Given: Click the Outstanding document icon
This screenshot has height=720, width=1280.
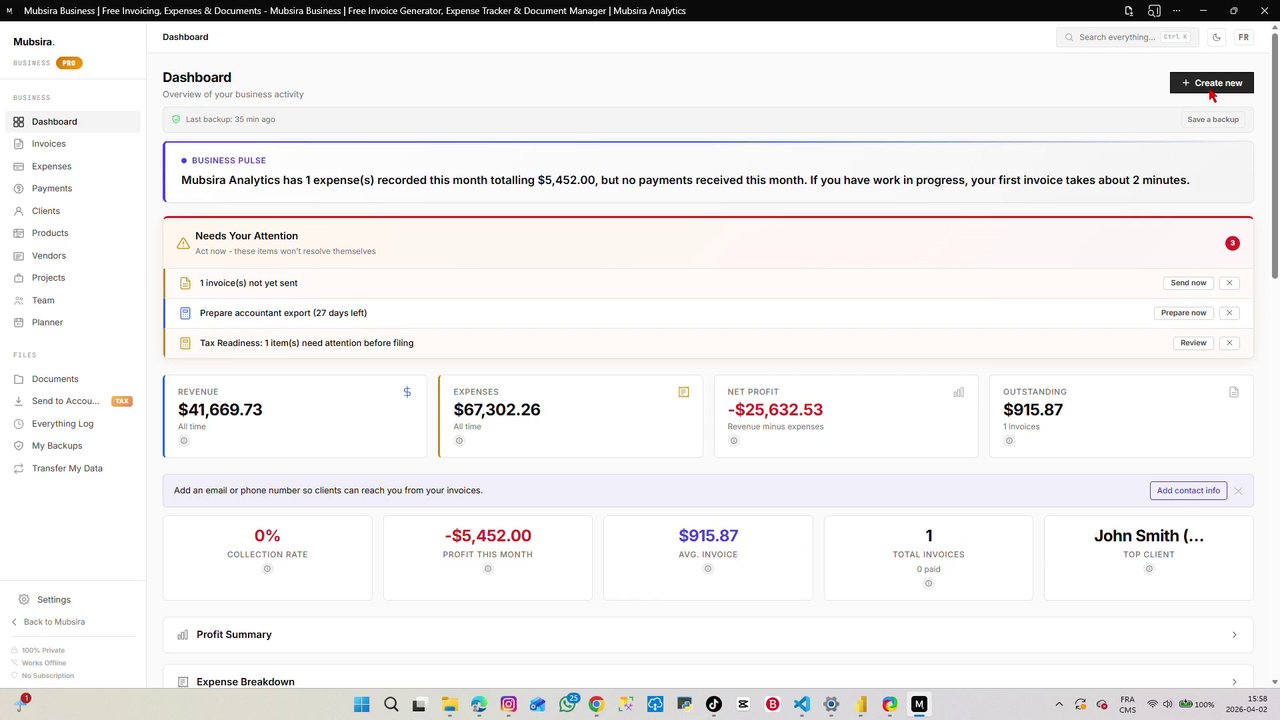Looking at the screenshot, I should [1234, 392].
